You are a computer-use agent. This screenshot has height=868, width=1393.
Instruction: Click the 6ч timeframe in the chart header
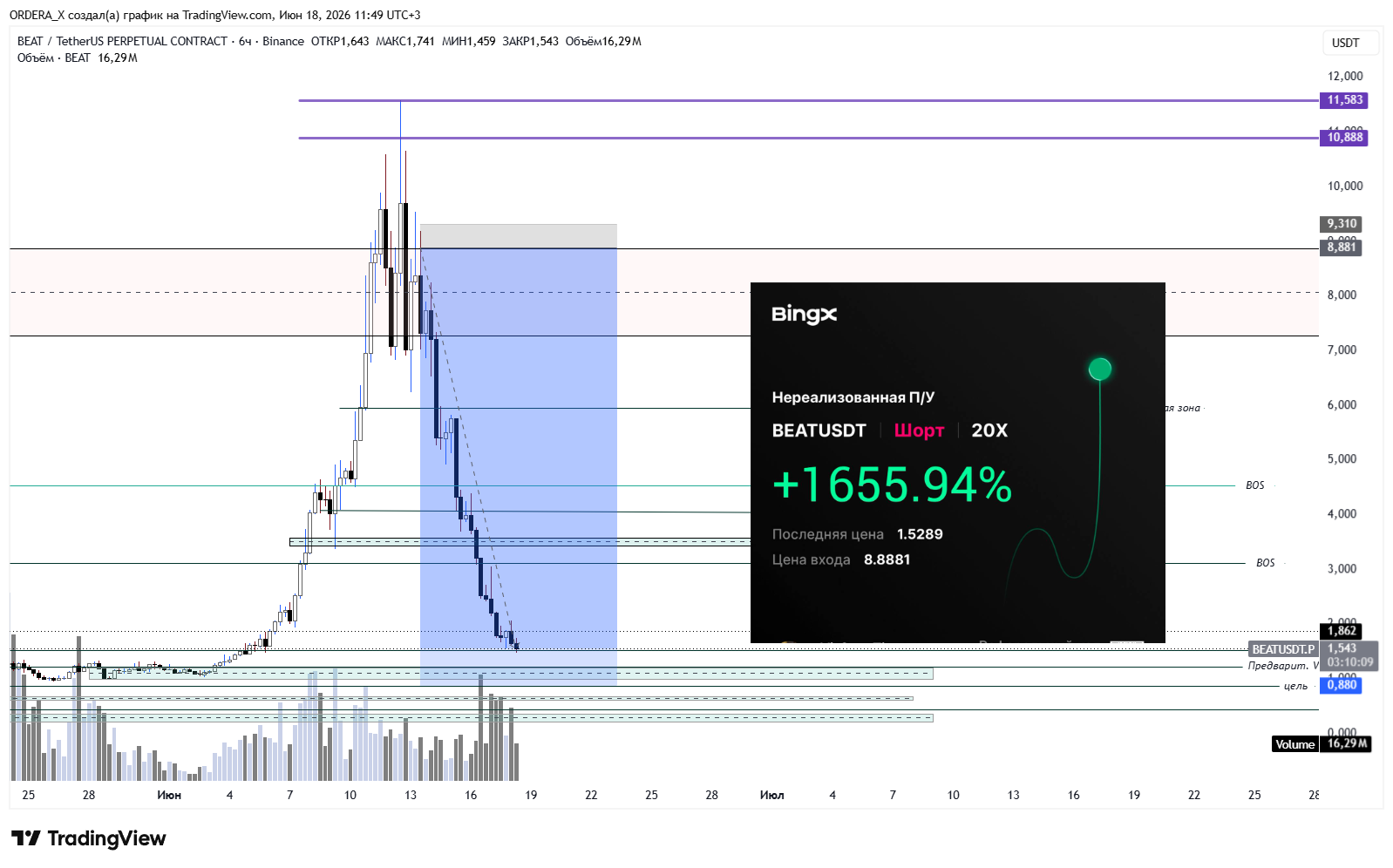(x=245, y=41)
